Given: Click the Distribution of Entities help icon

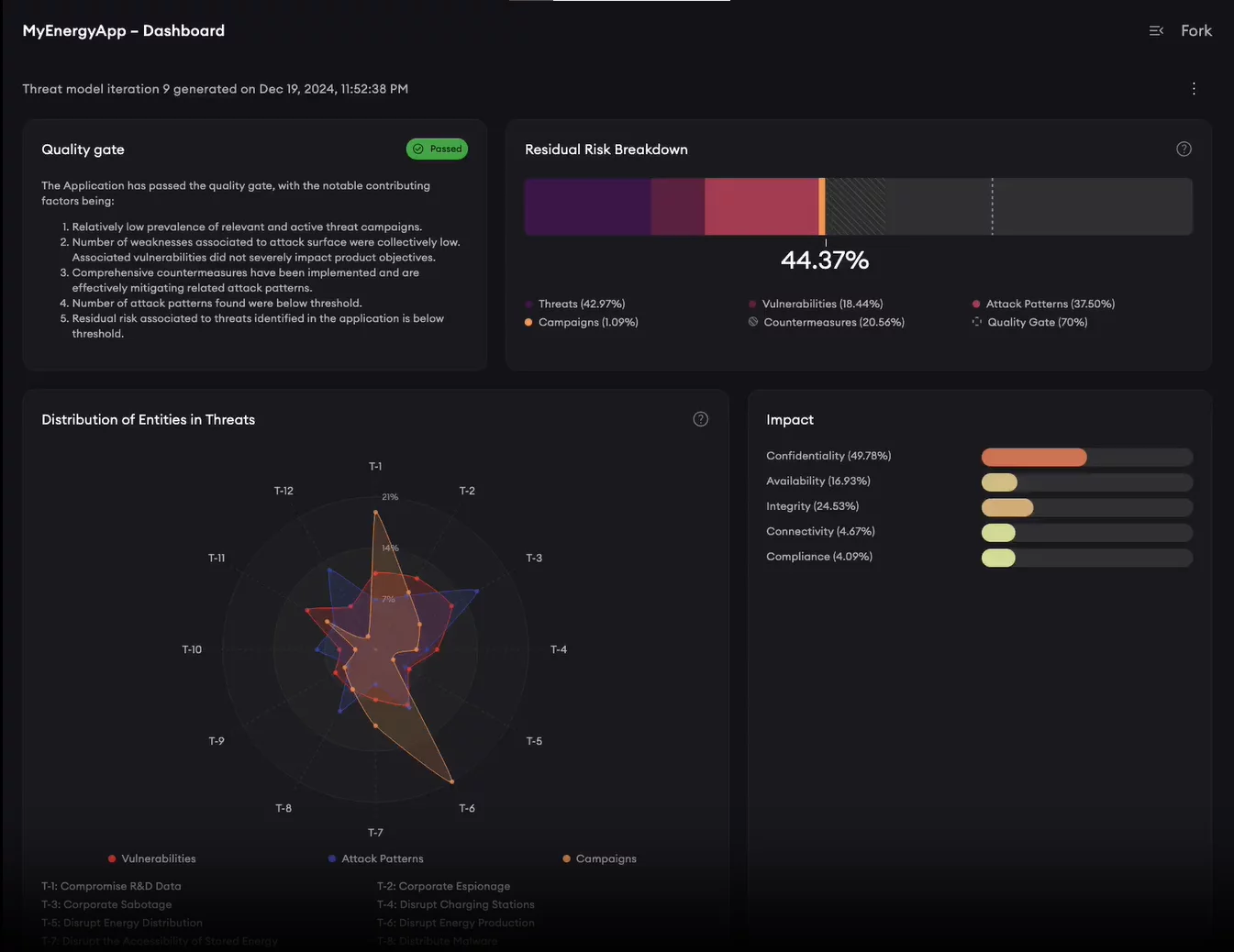Looking at the screenshot, I should (x=700, y=419).
